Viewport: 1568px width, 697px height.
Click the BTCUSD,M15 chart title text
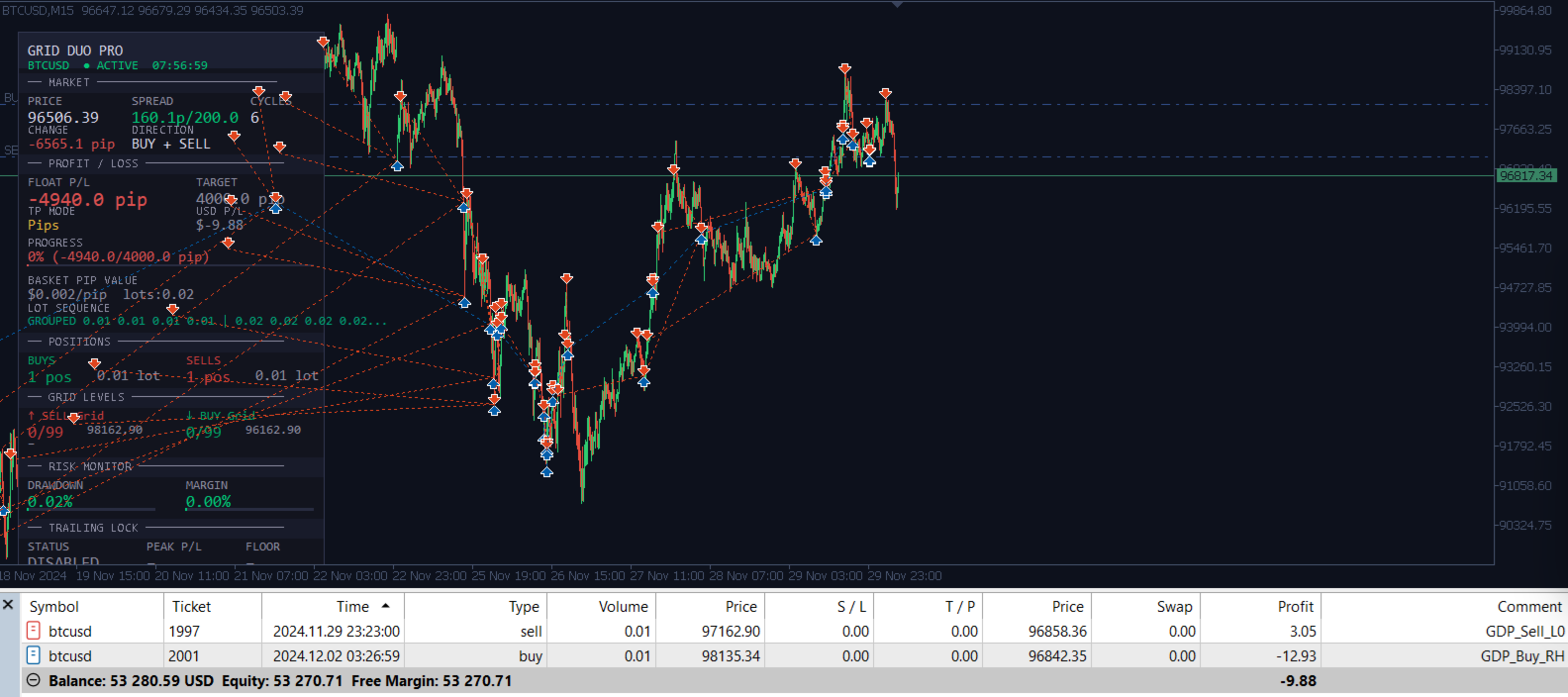point(38,10)
